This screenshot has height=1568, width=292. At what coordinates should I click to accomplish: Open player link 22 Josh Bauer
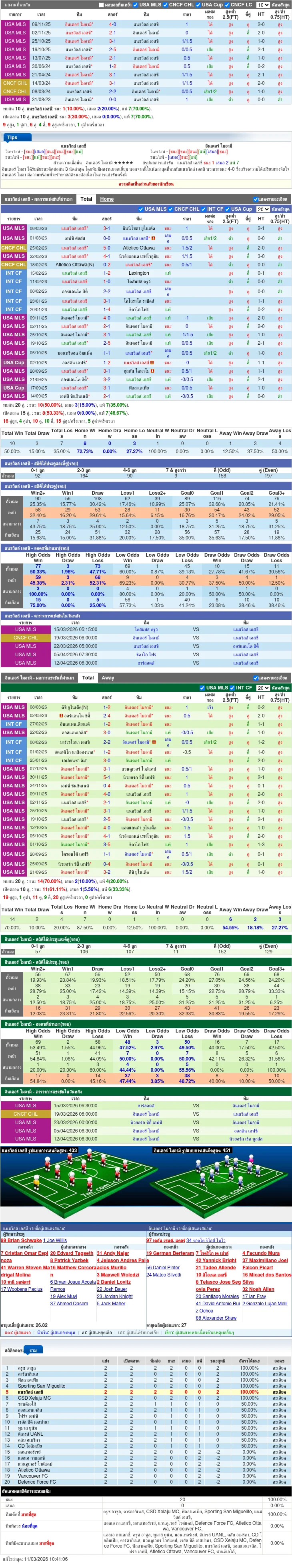point(112,1289)
